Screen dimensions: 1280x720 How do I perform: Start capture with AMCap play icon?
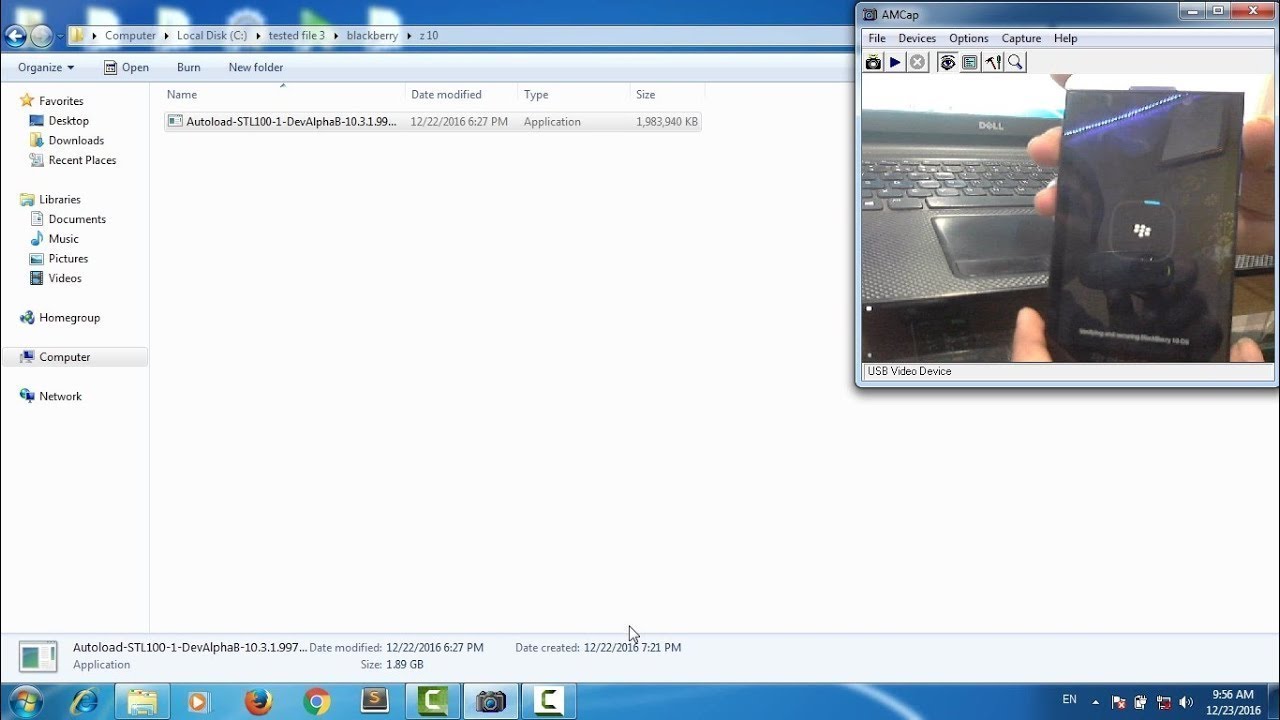pyautogui.click(x=895, y=62)
